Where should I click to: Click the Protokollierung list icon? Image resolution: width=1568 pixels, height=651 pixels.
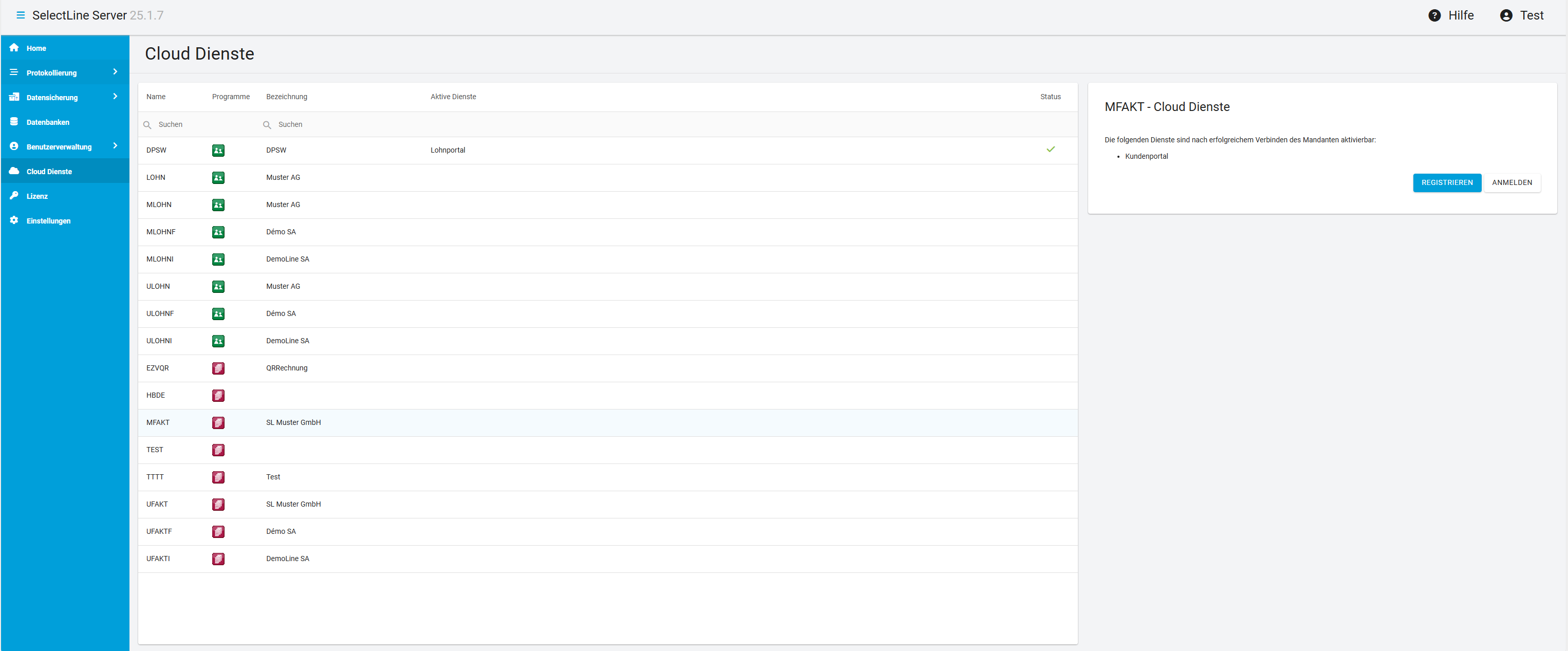[x=14, y=72]
